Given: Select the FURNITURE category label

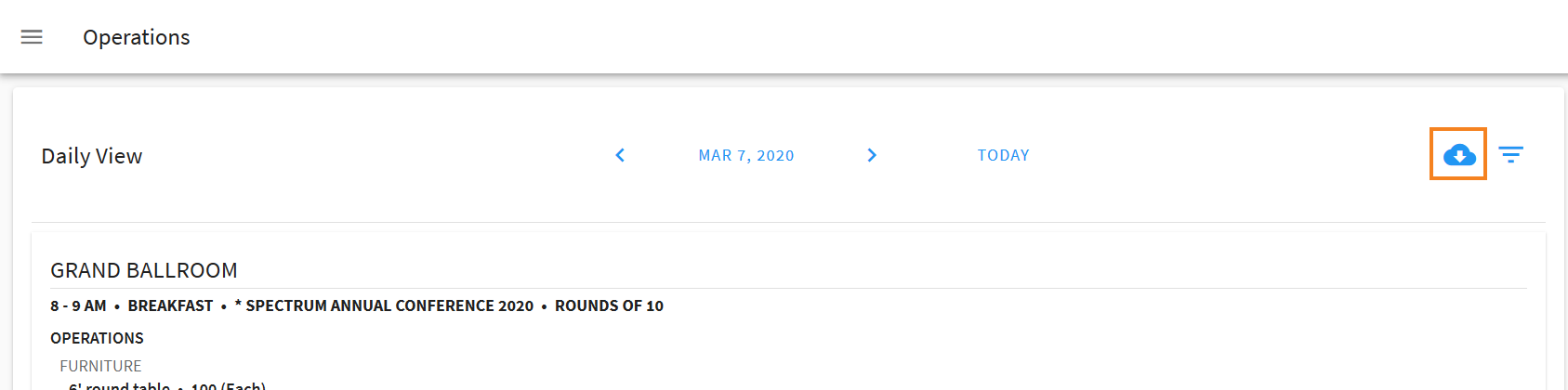Looking at the screenshot, I should pos(100,366).
